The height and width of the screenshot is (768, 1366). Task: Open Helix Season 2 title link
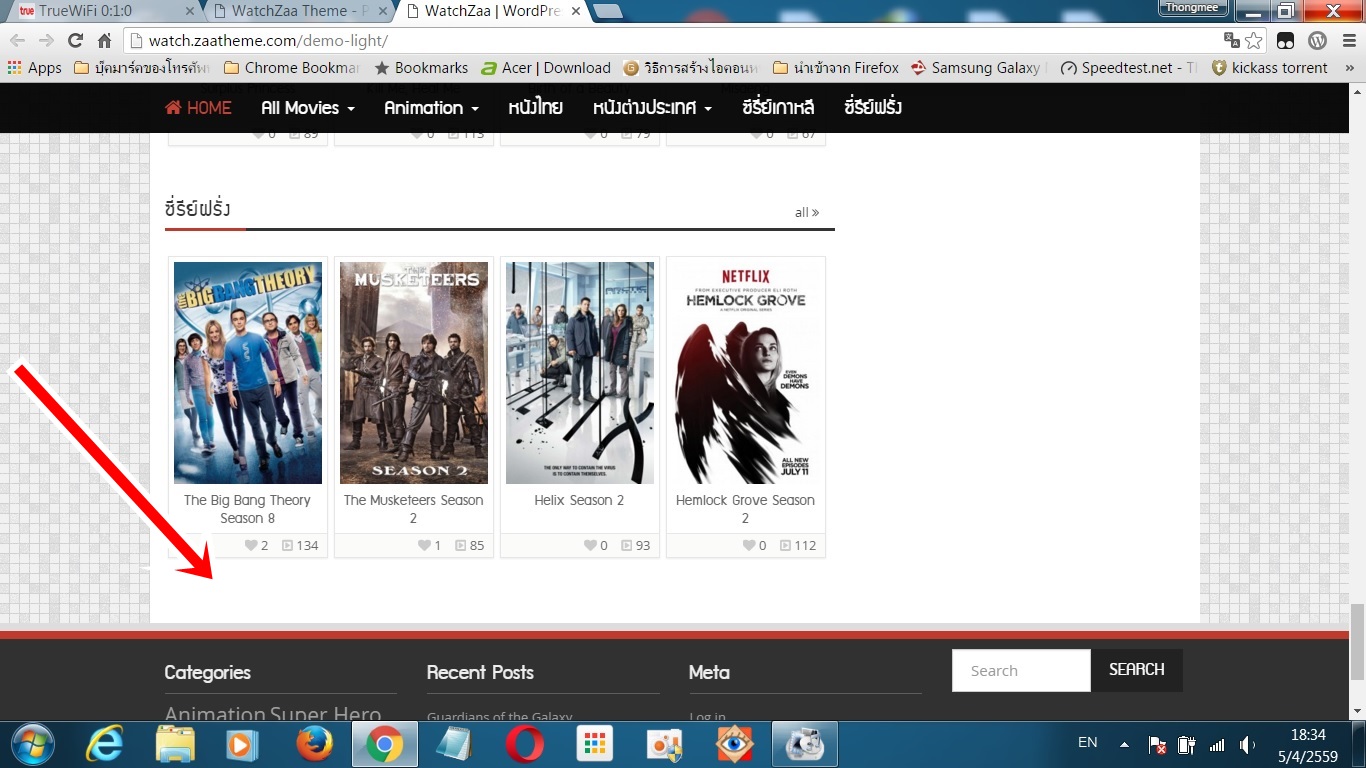pyautogui.click(x=579, y=500)
